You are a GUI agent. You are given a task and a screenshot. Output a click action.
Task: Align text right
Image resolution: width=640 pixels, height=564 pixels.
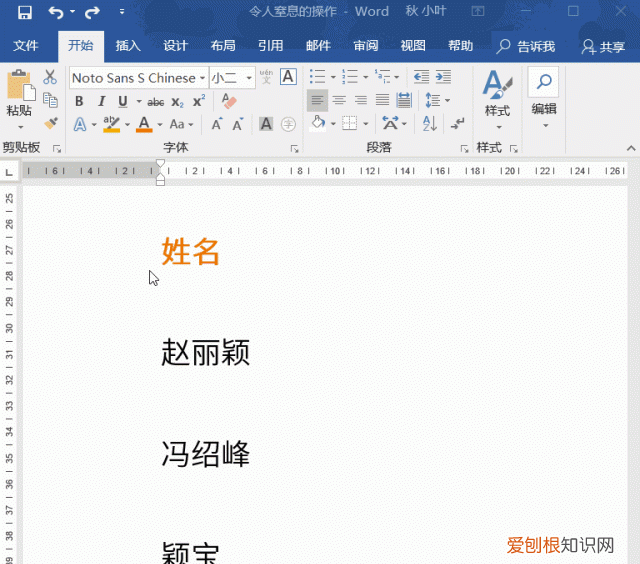pyautogui.click(x=360, y=100)
